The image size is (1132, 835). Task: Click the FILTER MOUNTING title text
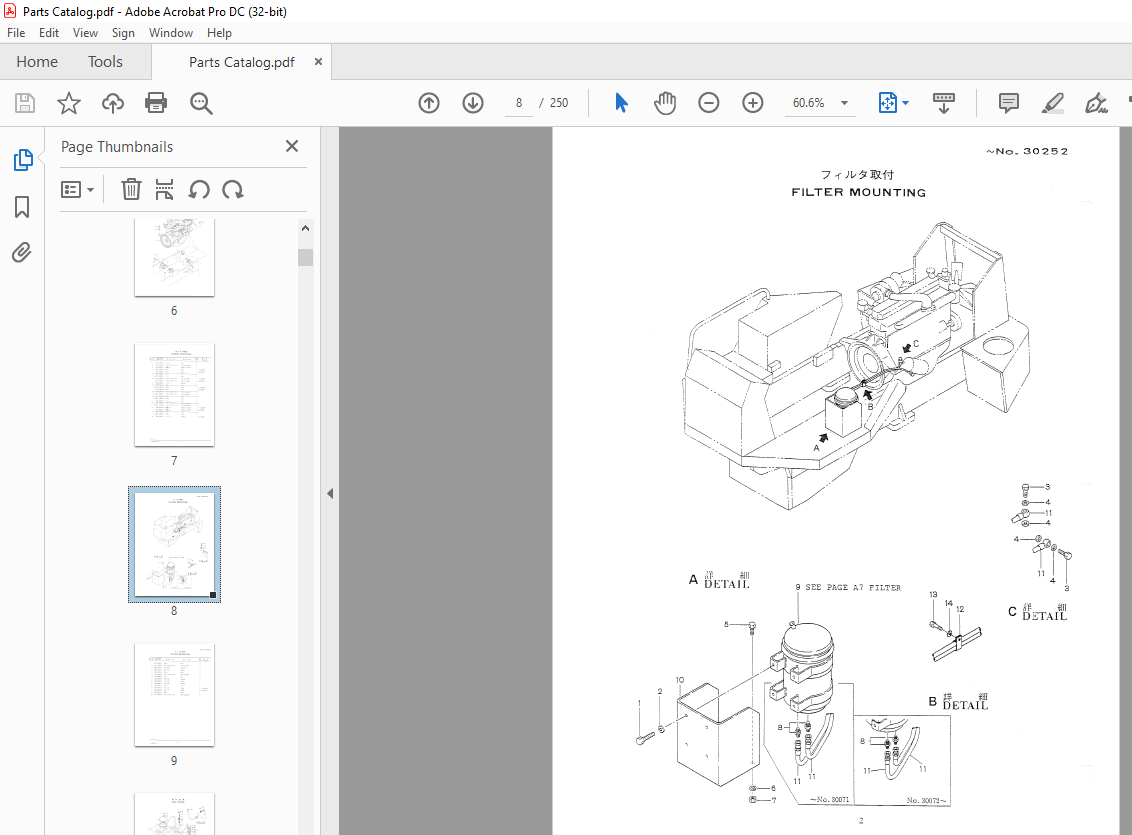point(858,193)
